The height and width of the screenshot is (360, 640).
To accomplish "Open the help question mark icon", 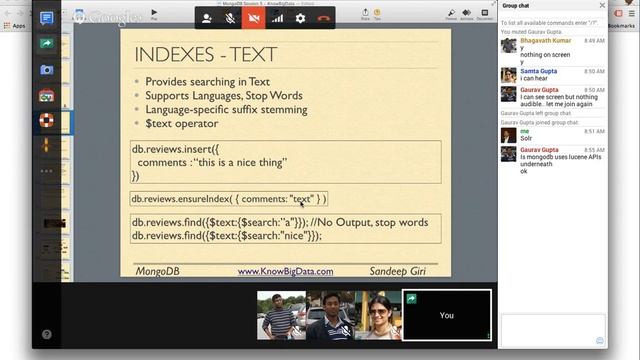I will (47, 334).
